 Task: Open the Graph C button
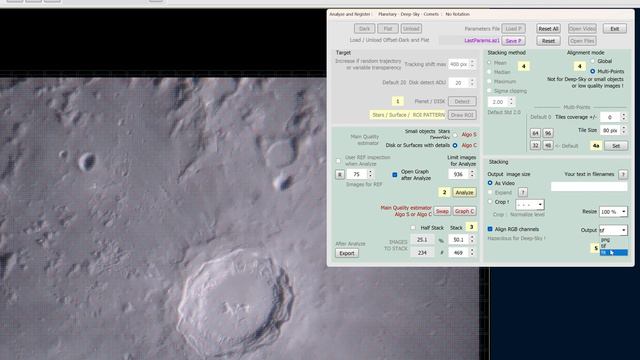464,211
